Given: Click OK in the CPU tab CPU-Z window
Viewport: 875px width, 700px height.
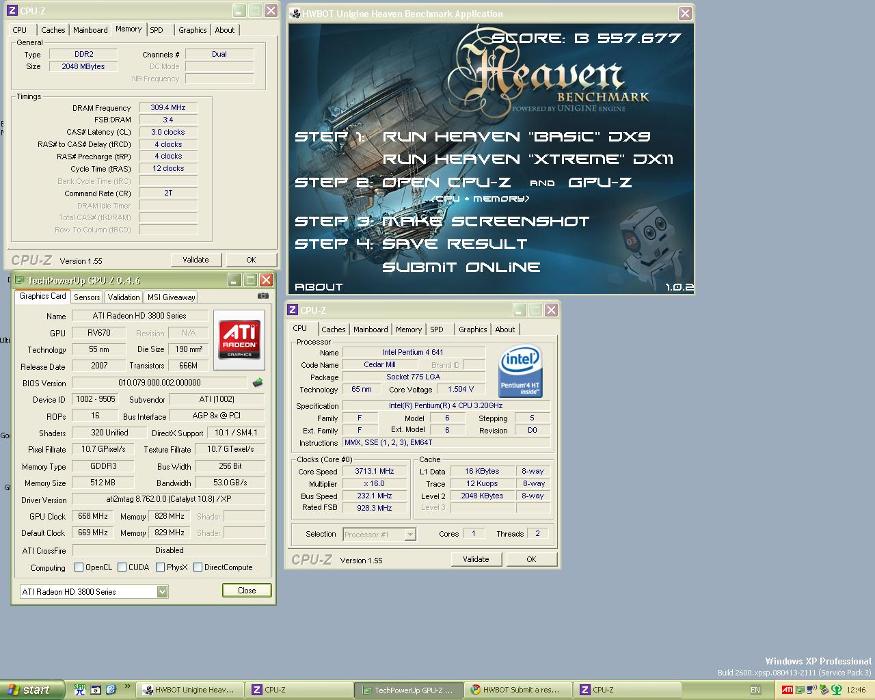Looking at the screenshot, I should click(531, 559).
